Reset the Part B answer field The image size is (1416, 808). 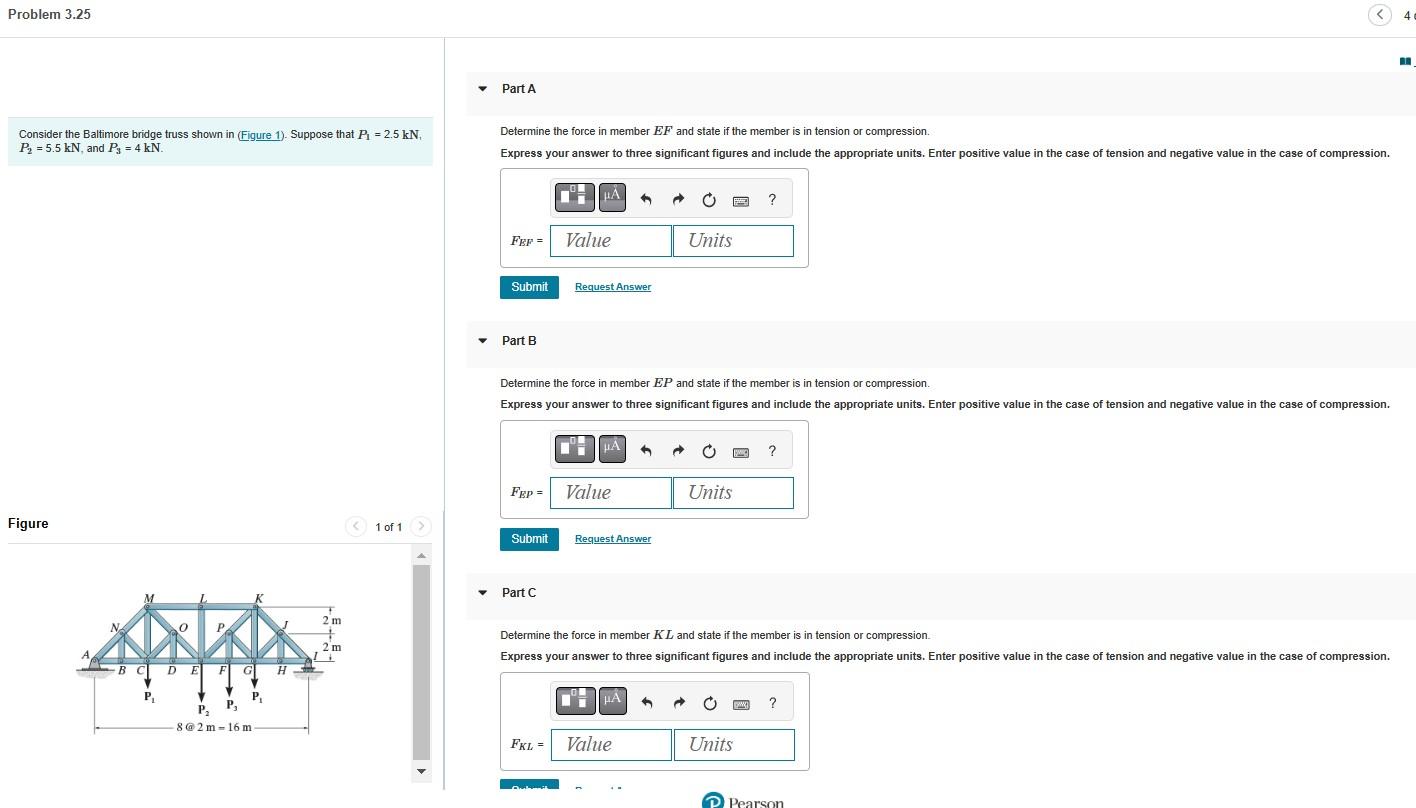[x=709, y=452]
